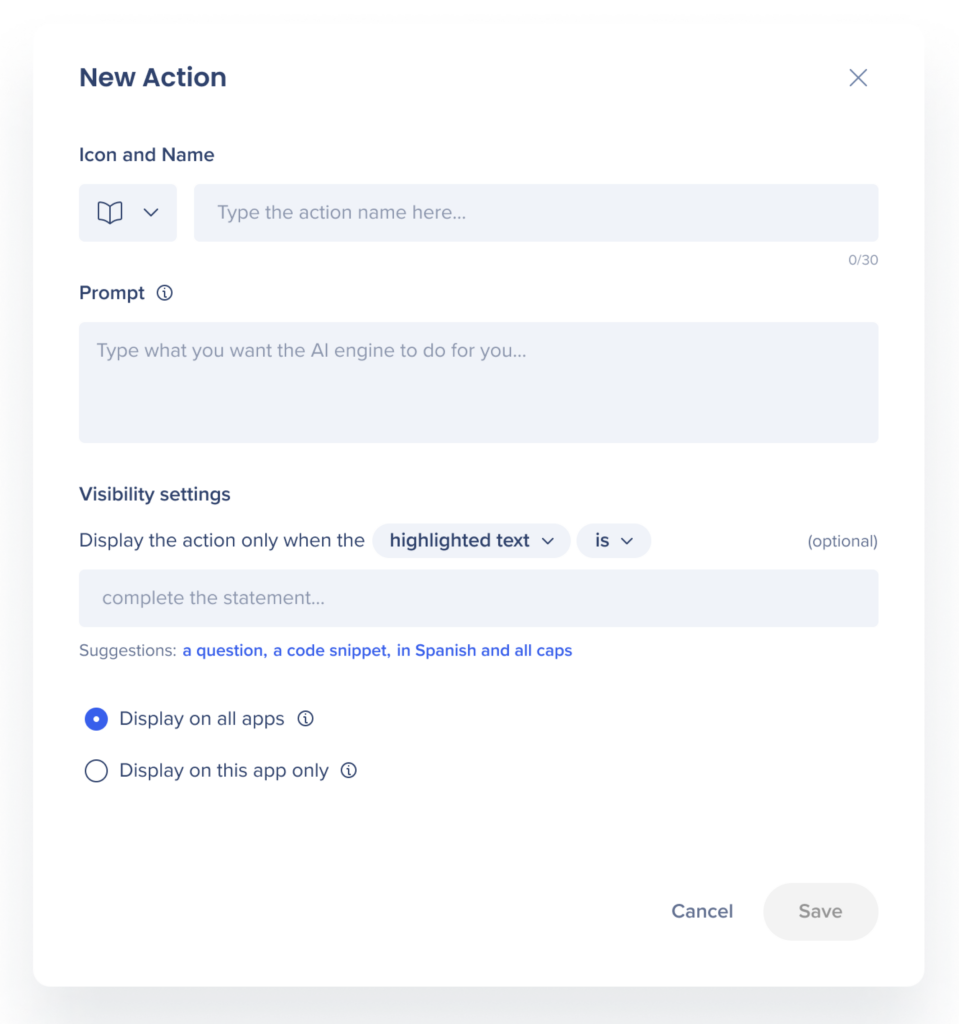This screenshot has width=959, height=1024.
Task: Click the chevron on the is pill
Action: click(626, 540)
